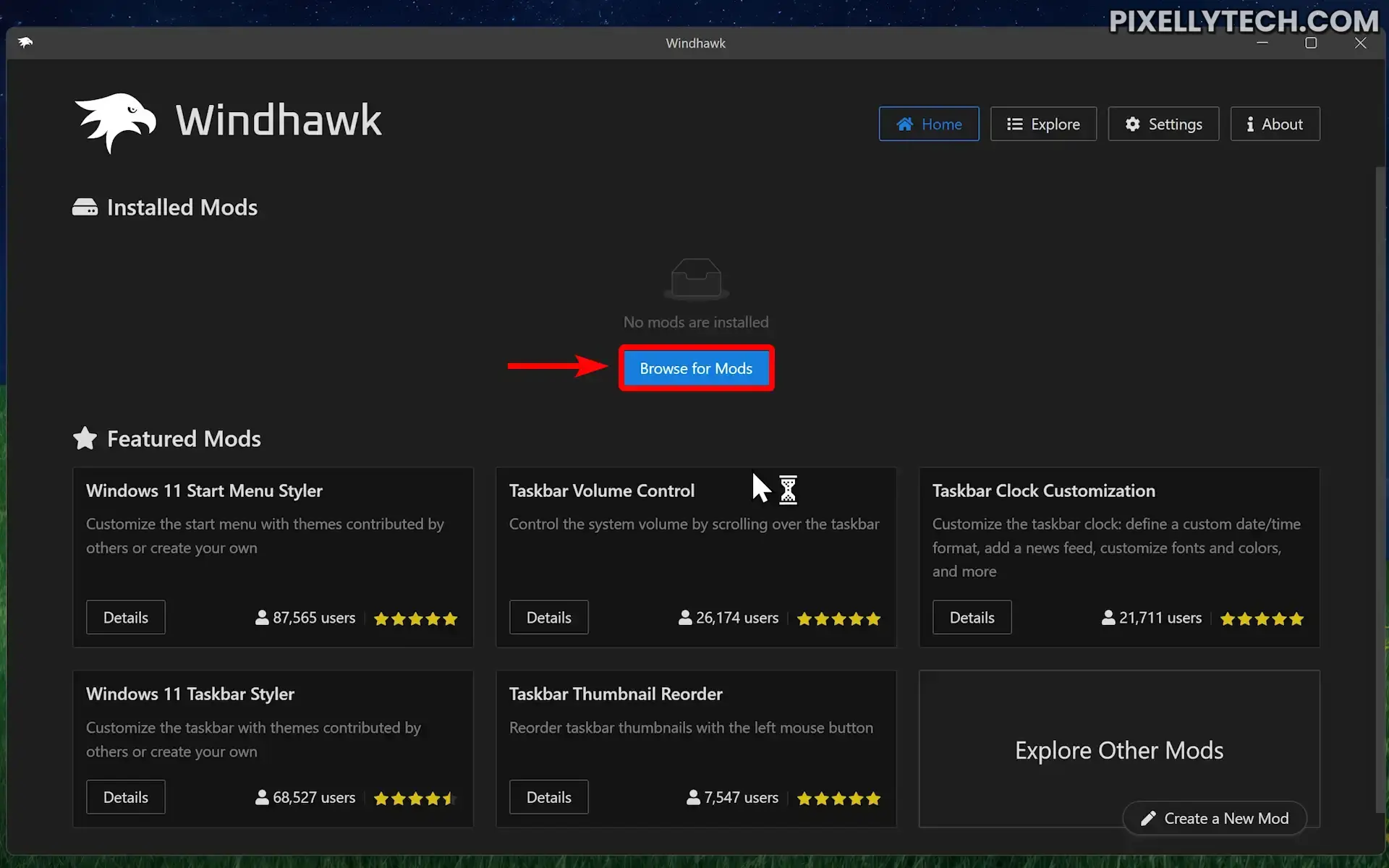Maximize the Windhawk window
This screenshot has height=868, width=1389.
tap(1311, 43)
